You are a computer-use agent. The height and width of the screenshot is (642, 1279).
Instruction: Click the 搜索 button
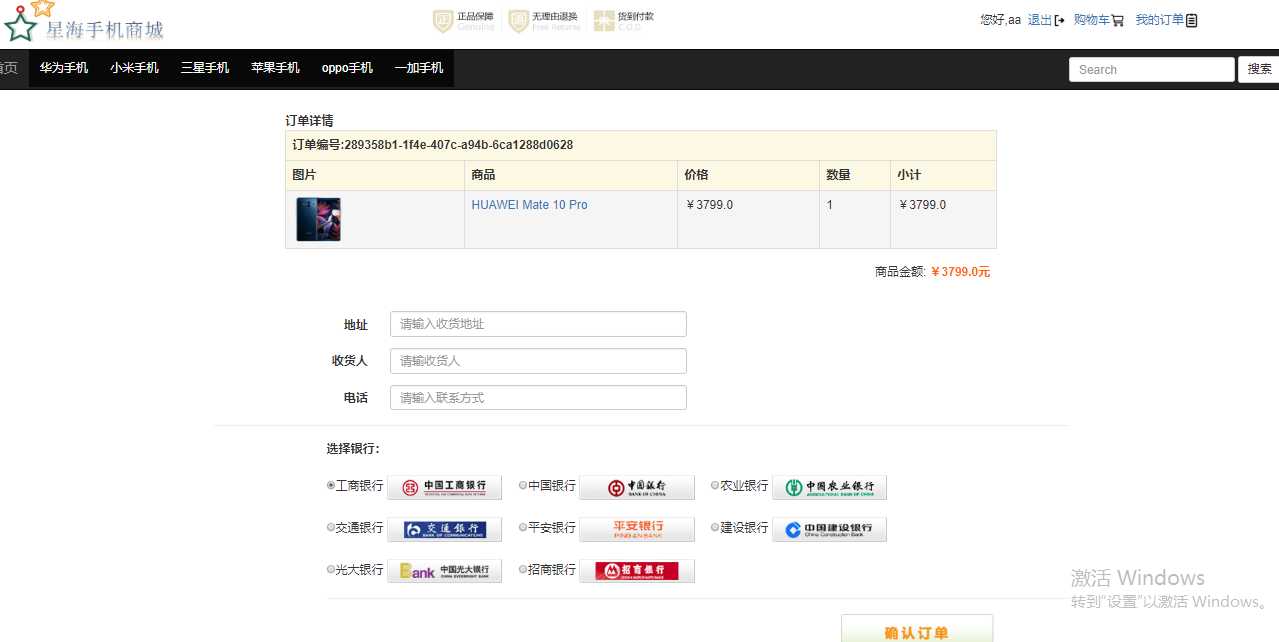click(x=1259, y=69)
